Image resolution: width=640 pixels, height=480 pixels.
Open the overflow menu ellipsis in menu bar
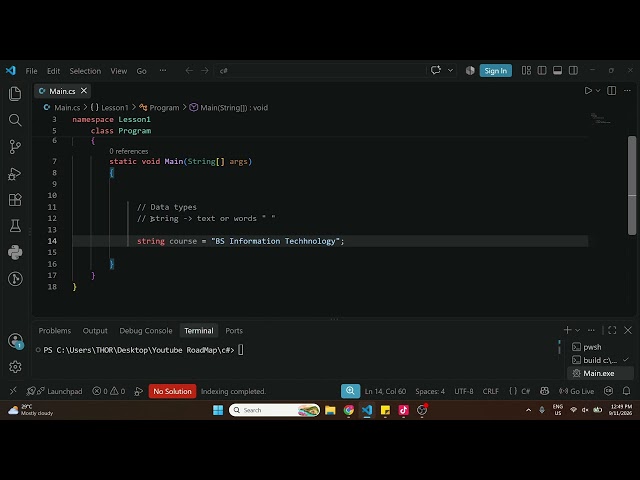pos(163,71)
